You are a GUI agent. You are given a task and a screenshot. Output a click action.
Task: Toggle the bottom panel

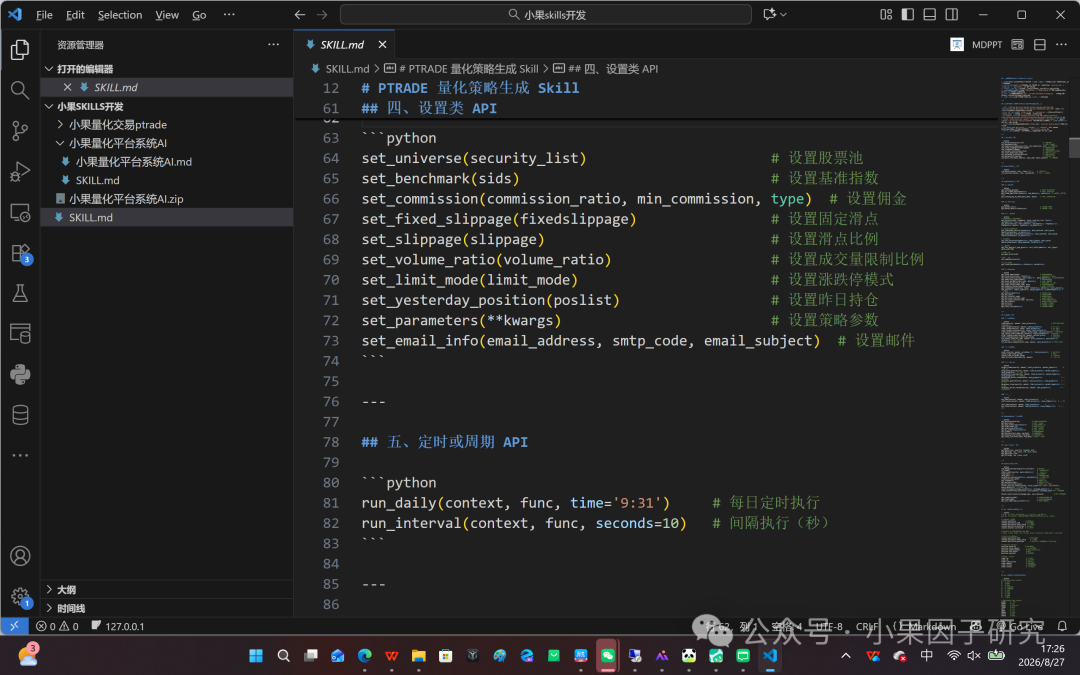[930, 14]
